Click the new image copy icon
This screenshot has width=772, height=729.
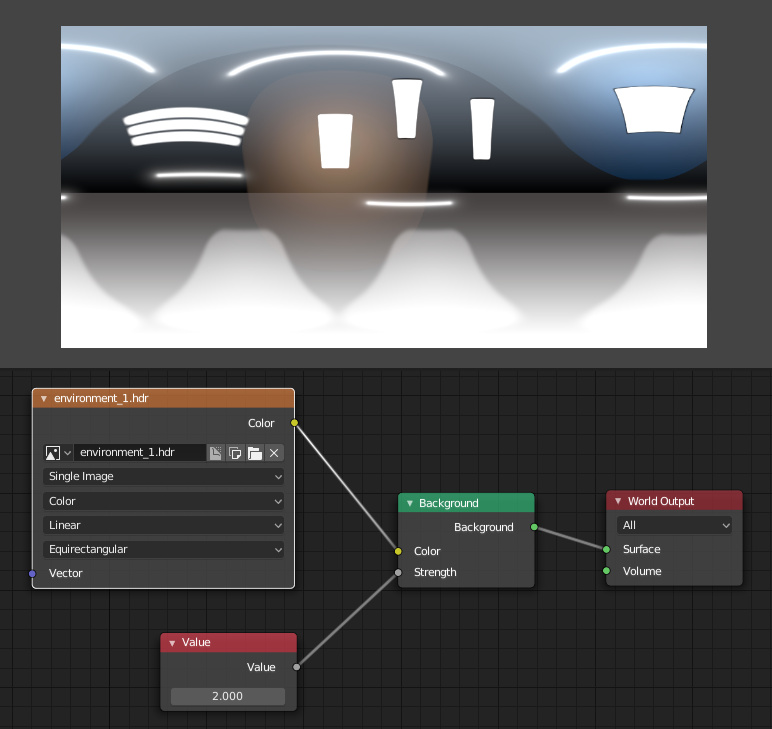point(235,452)
